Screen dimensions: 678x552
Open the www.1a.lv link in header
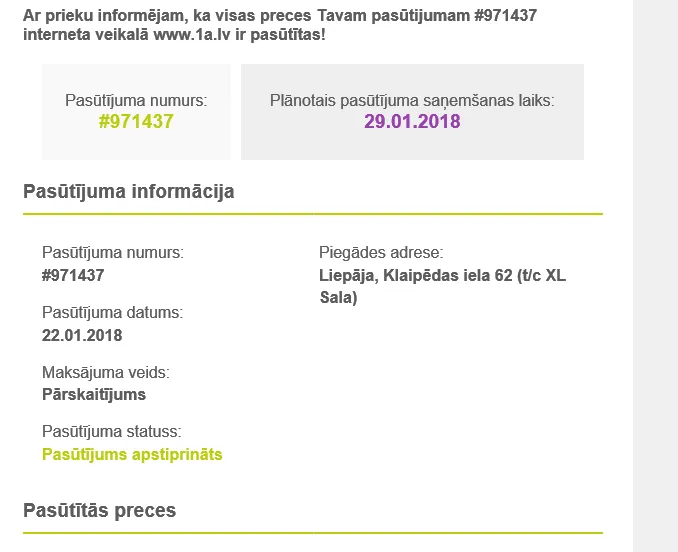192,35
